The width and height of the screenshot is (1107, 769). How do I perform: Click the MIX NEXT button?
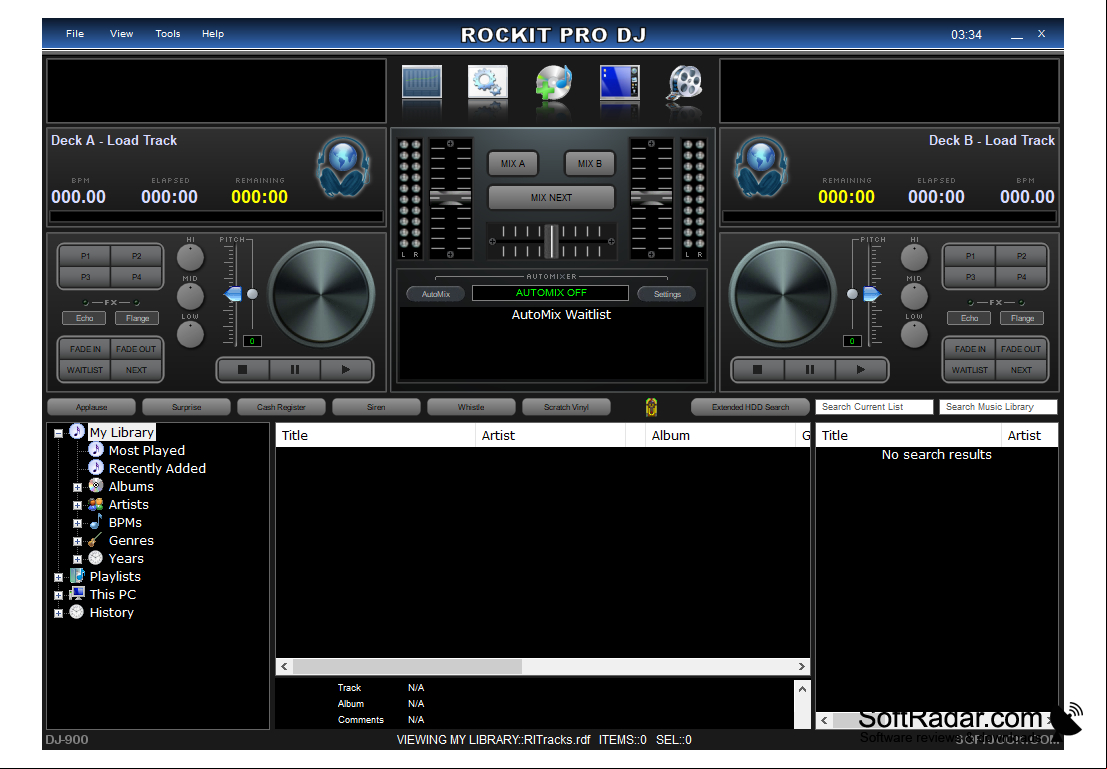tap(551, 198)
